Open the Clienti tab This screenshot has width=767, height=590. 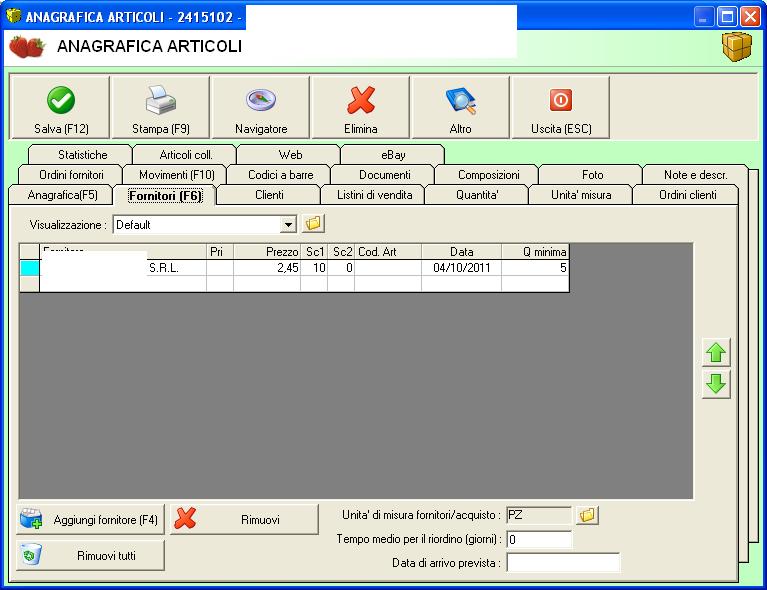pyautogui.click(x=269, y=195)
